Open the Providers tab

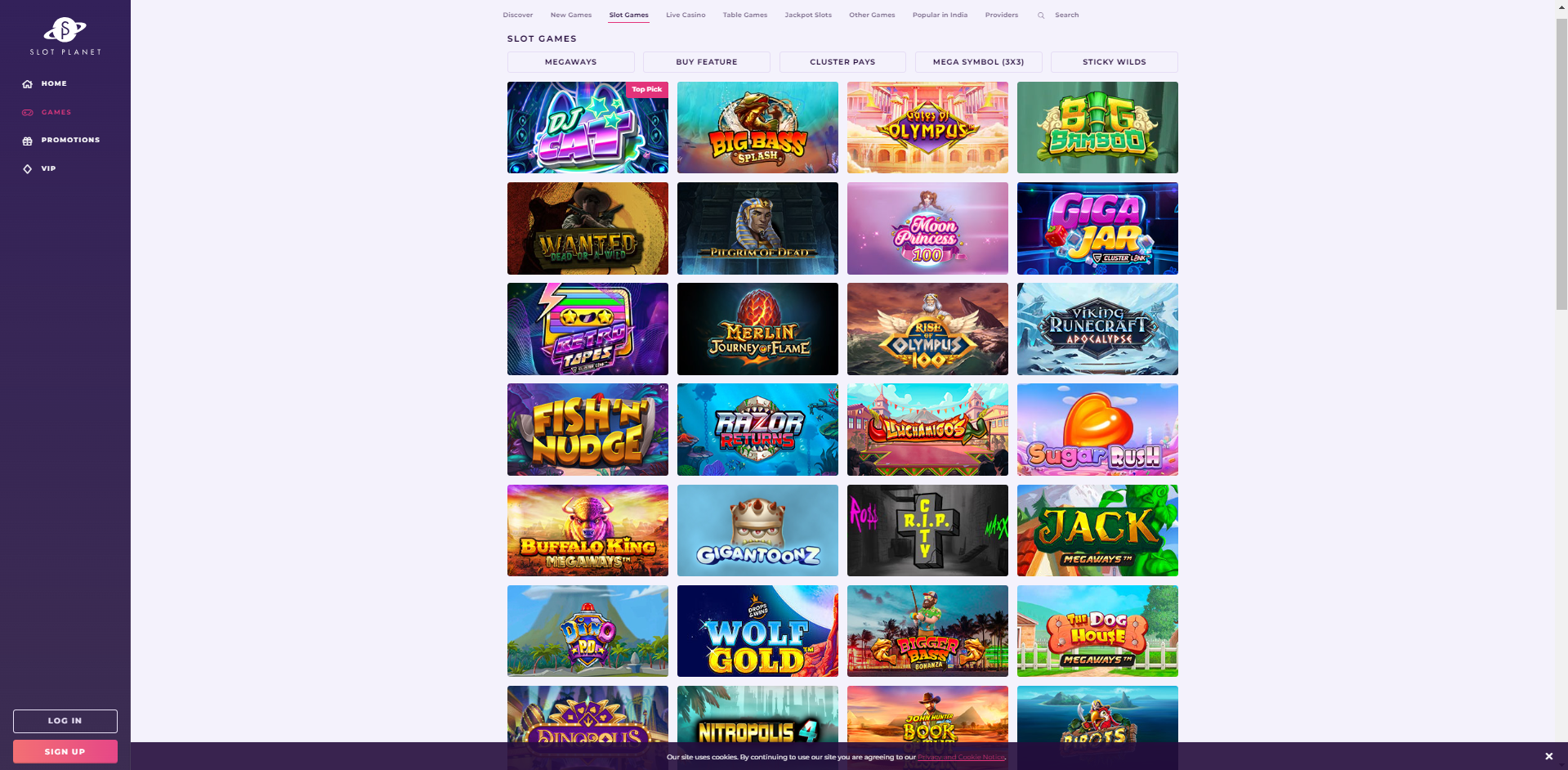click(x=1002, y=16)
